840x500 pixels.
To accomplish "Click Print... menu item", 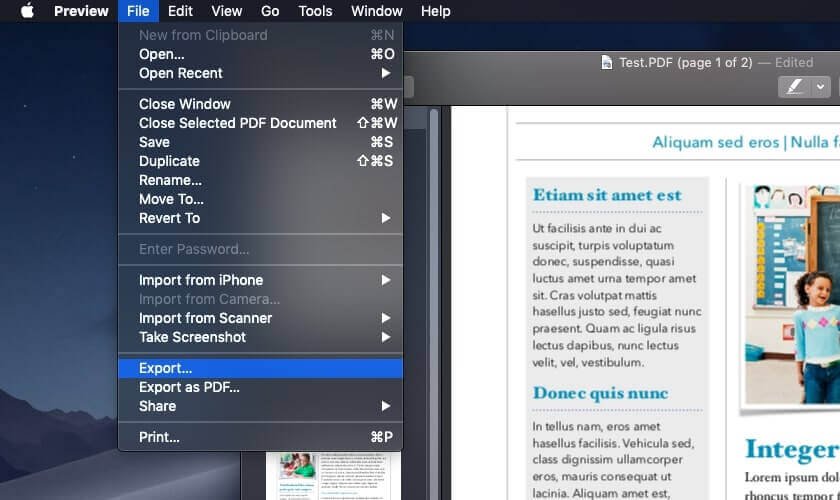I will (x=260, y=437).
